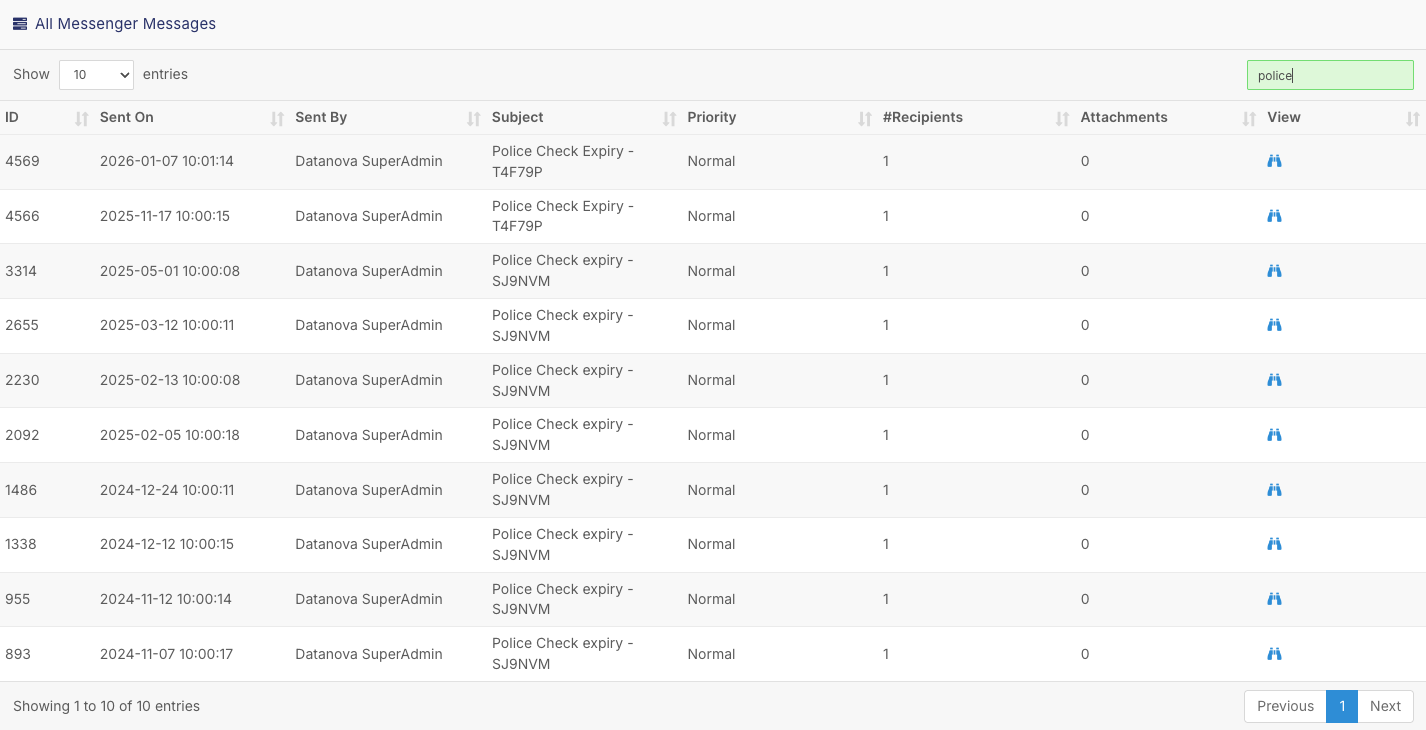Select page 1 in pagination
The image size is (1426, 730).
(1342, 706)
